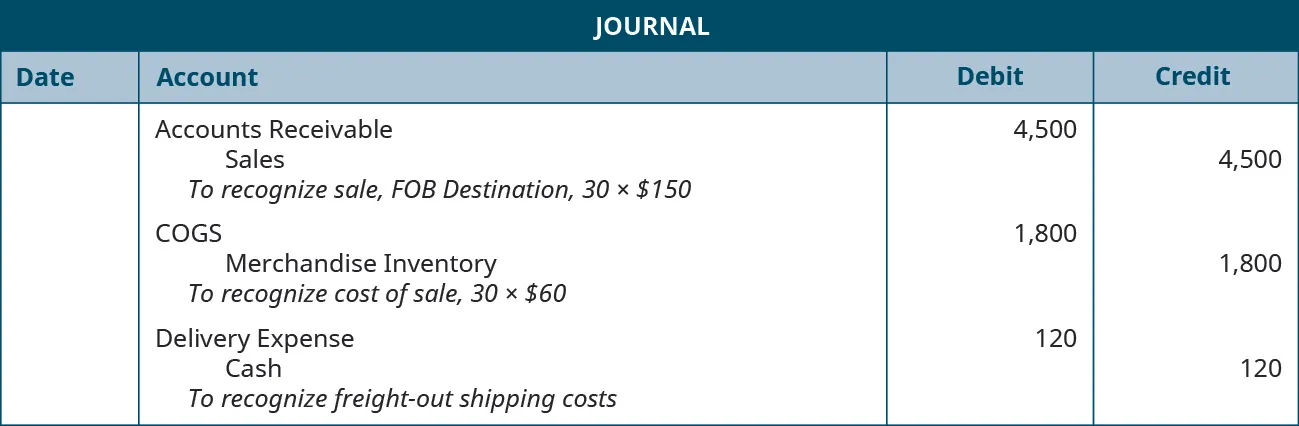Click the cost of sale description
The height and width of the screenshot is (426, 1299).
click(377, 294)
